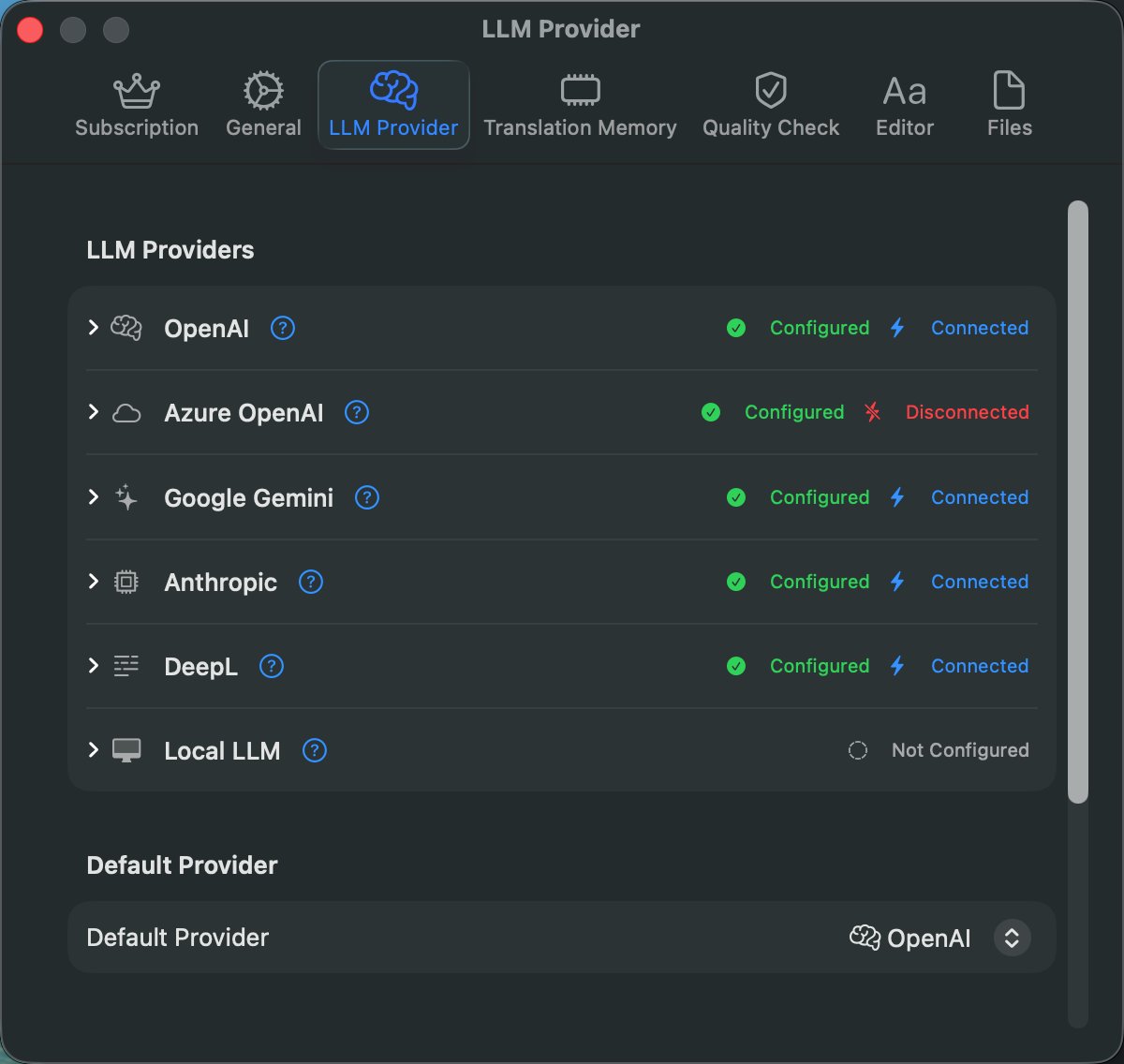Click the green checkmark in Azure OpenAI row
1124x1064 pixels.
(711, 412)
